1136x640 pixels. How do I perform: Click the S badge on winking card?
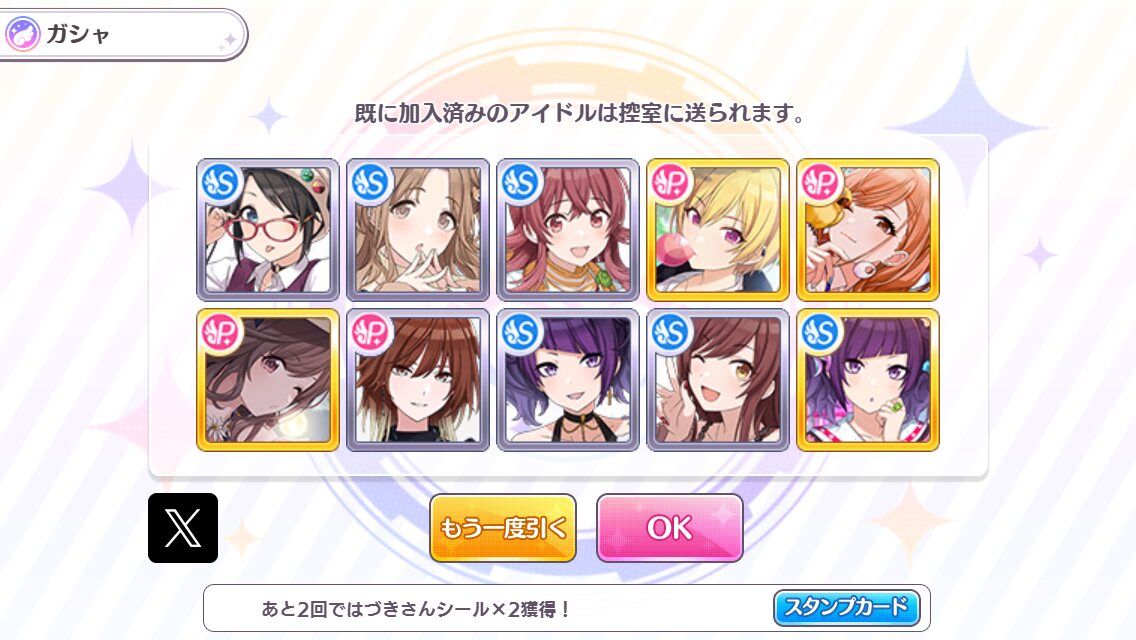[671, 333]
